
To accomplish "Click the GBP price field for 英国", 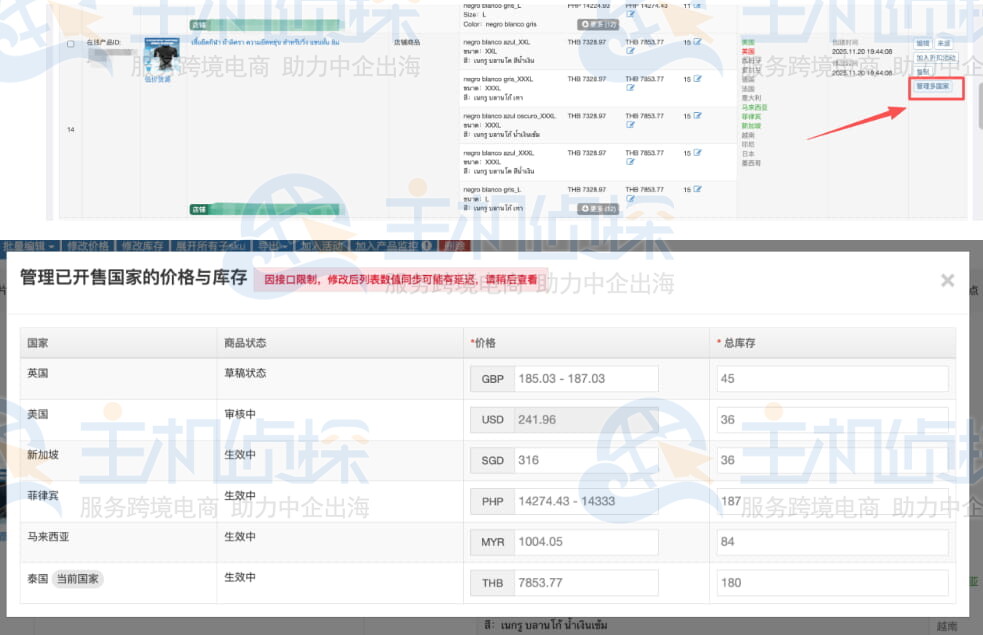I will click(x=585, y=379).
